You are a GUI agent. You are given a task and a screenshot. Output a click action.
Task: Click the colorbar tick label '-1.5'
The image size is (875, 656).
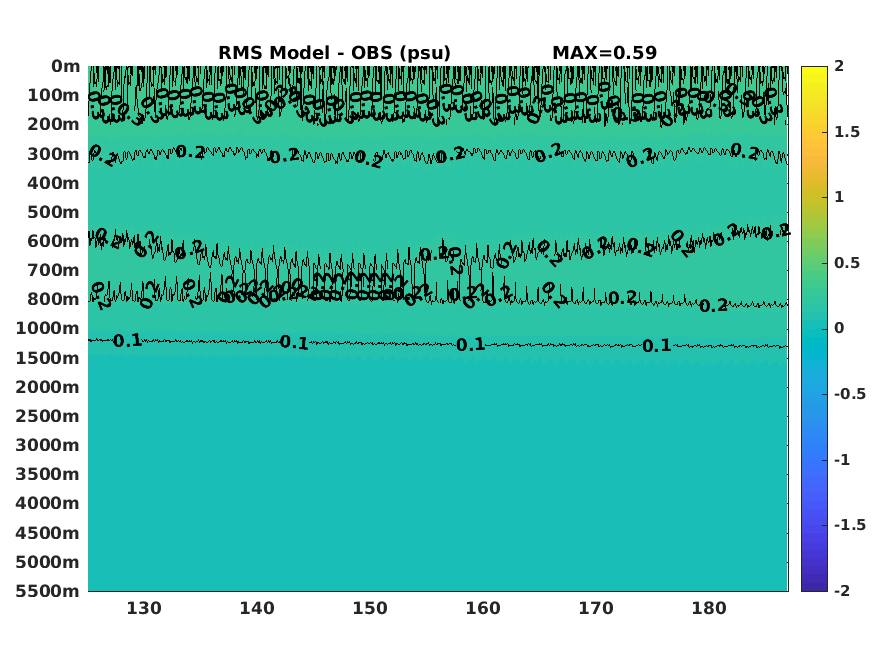click(x=850, y=525)
